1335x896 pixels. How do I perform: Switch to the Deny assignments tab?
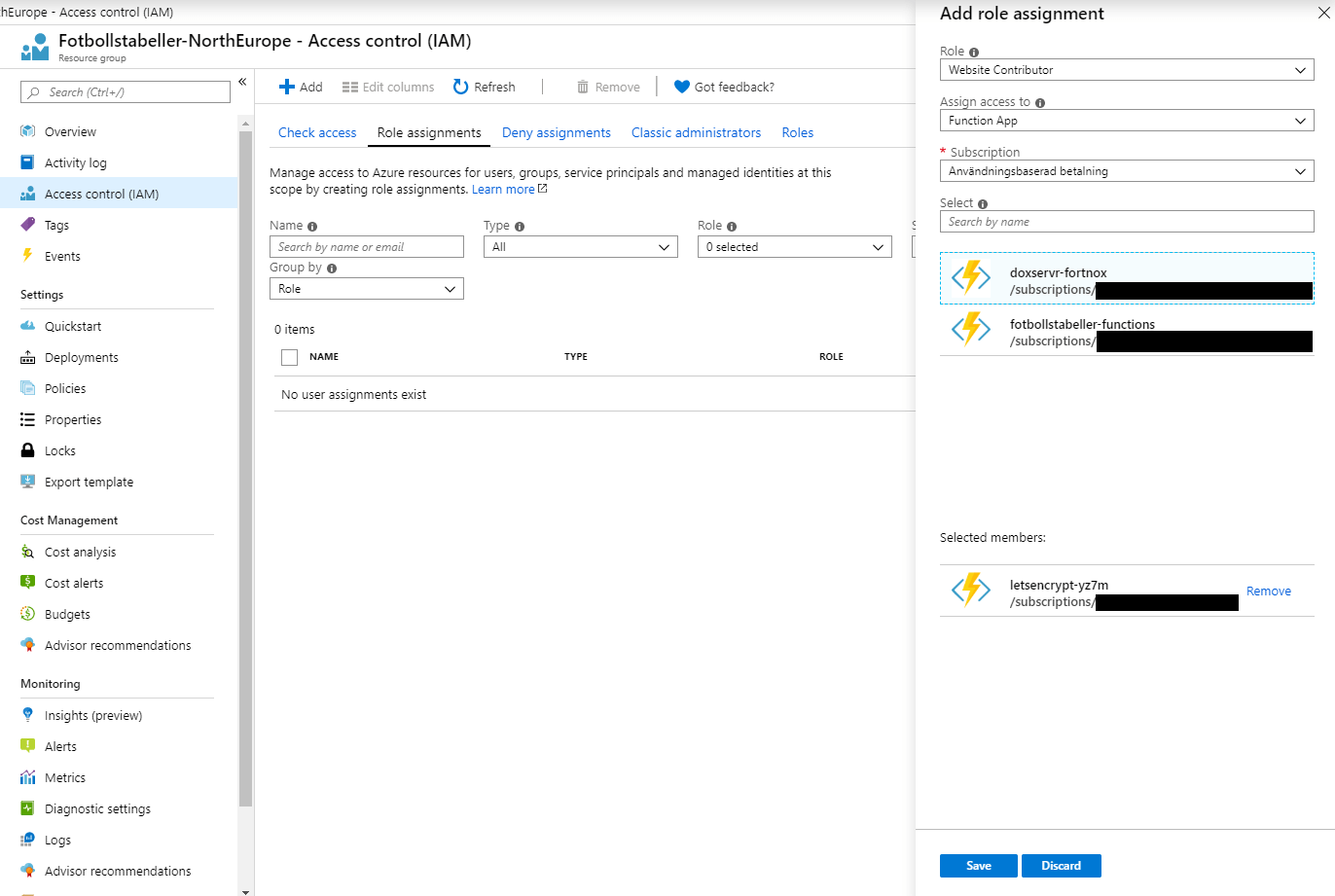(x=557, y=133)
